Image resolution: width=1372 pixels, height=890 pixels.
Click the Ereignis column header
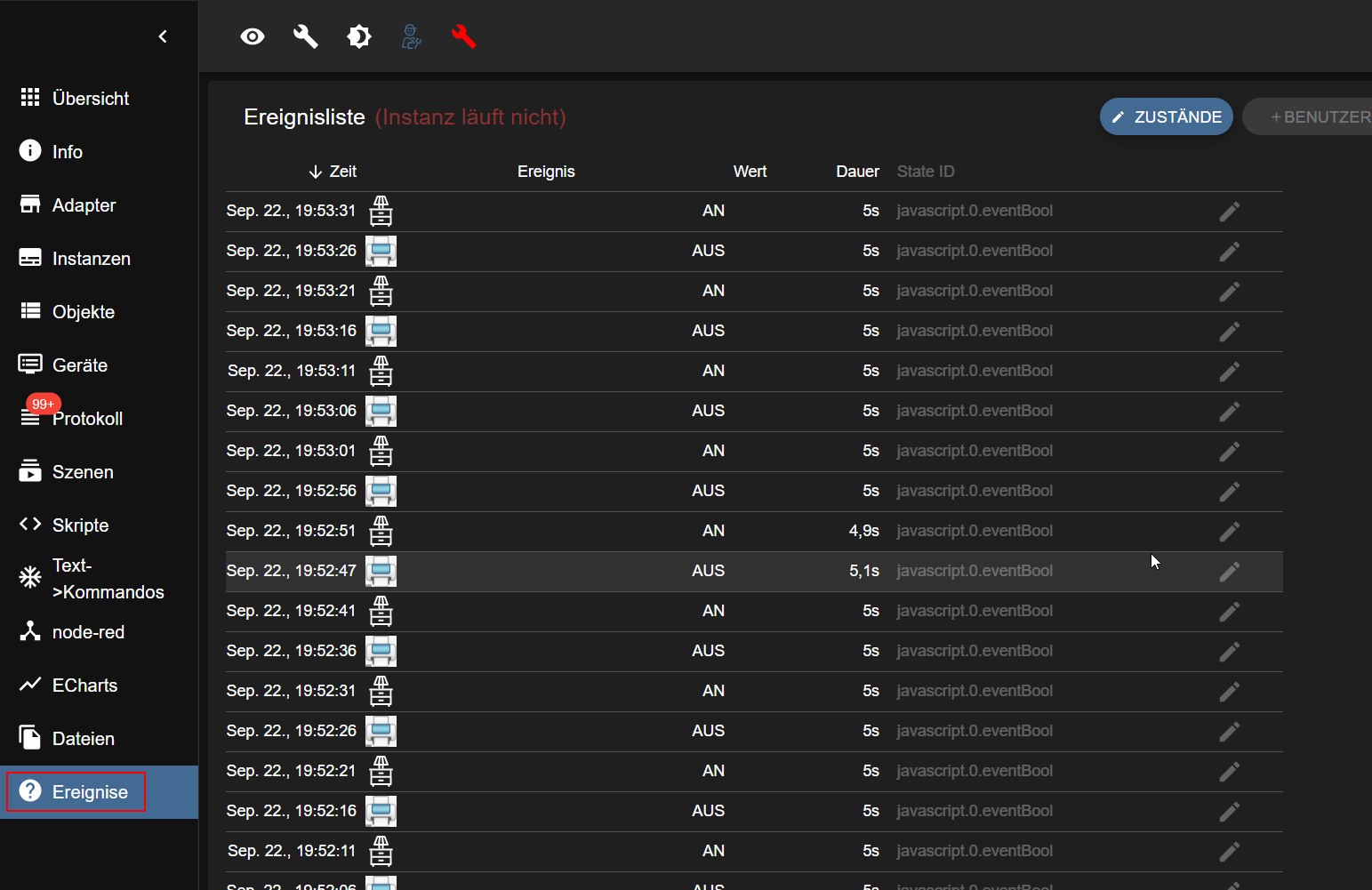546,172
